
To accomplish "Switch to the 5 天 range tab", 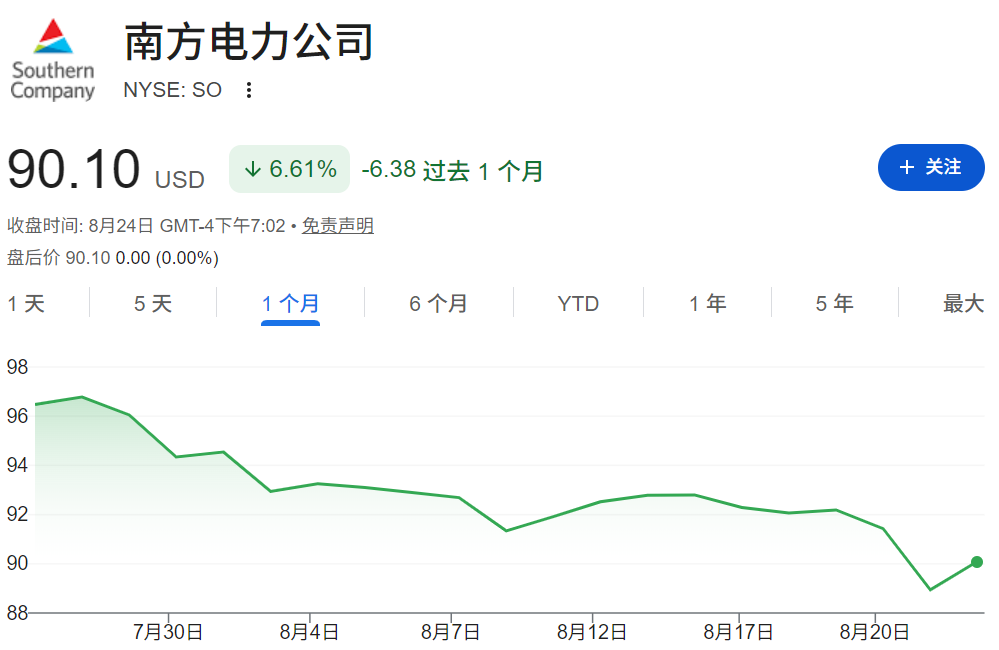I will tap(153, 303).
